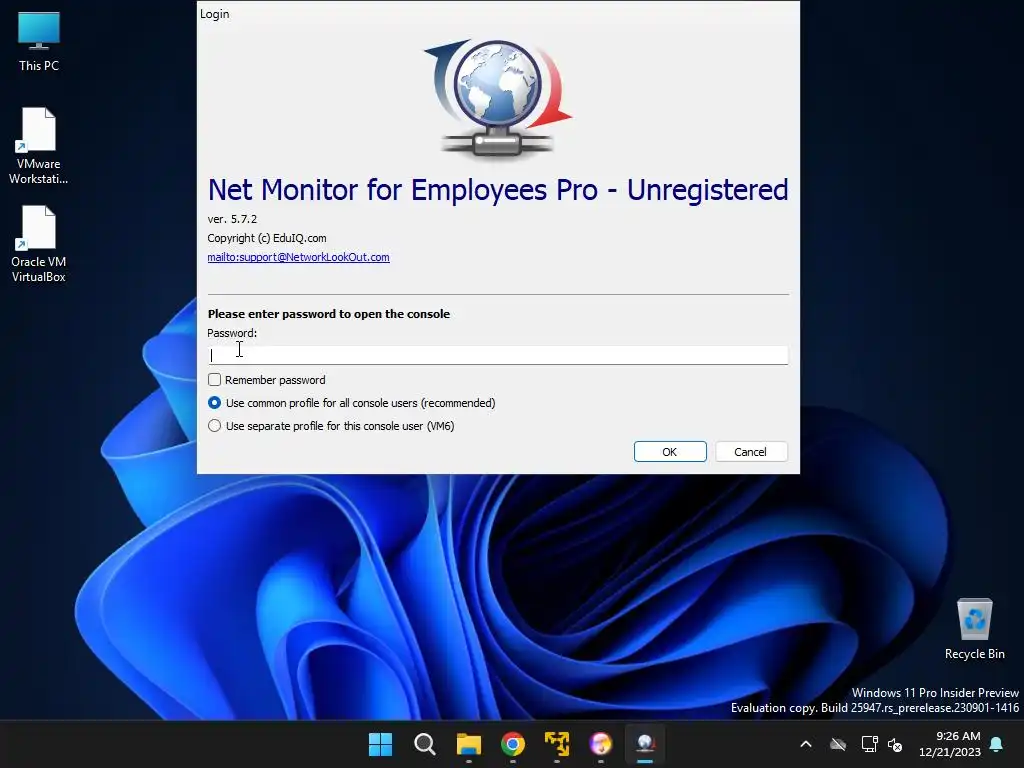Click the ver. 5.7.2 text
Image resolution: width=1024 pixels, height=768 pixels.
(232, 219)
